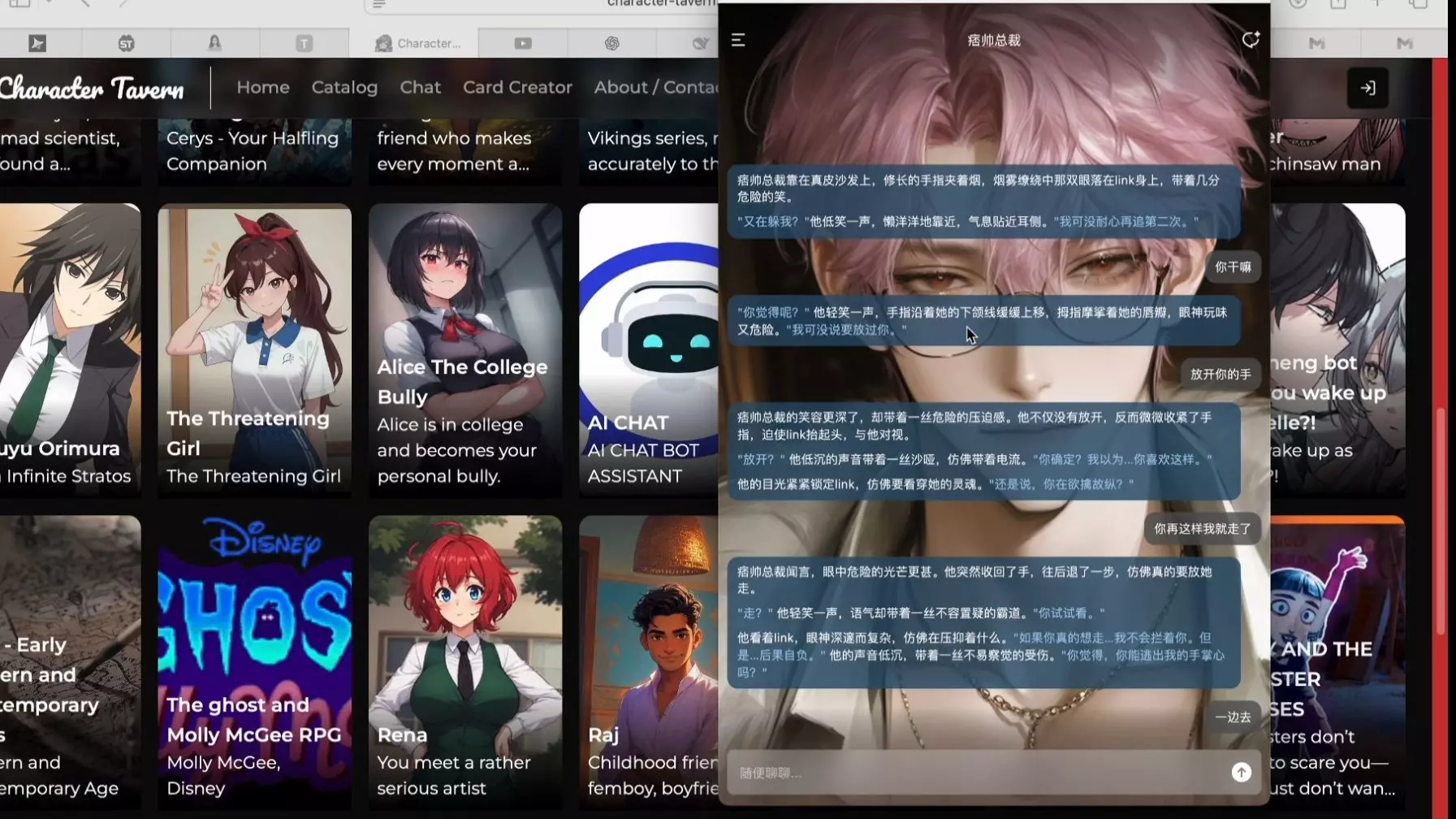Screen dimensions: 1456x819
Task: Open the ChatGPT browser tab
Action: (x=612, y=43)
